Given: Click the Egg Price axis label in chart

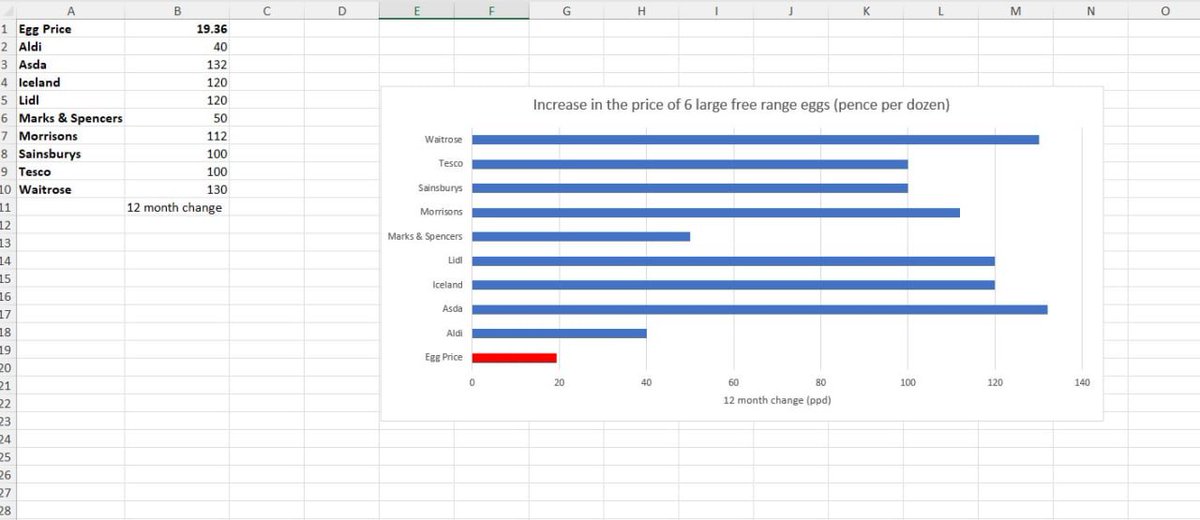Looking at the screenshot, I should tap(444, 357).
